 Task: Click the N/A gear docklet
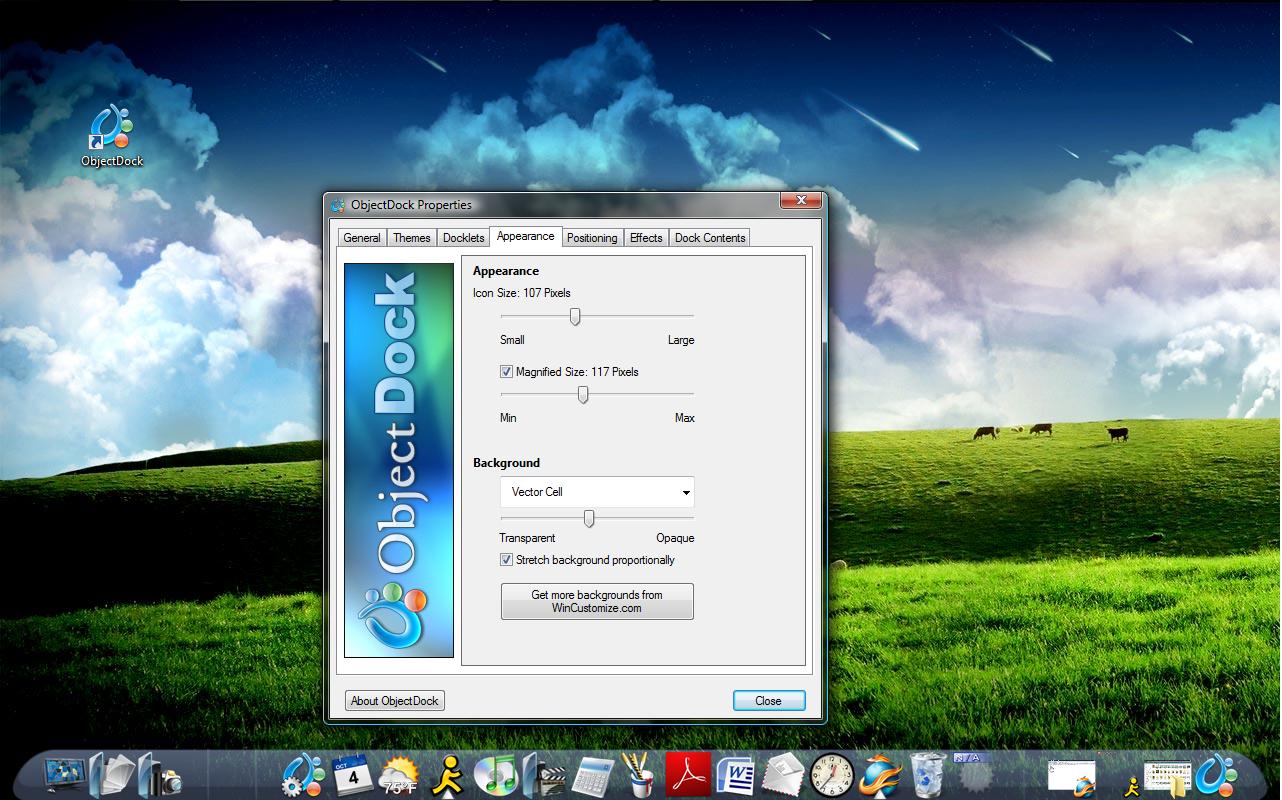coord(974,773)
